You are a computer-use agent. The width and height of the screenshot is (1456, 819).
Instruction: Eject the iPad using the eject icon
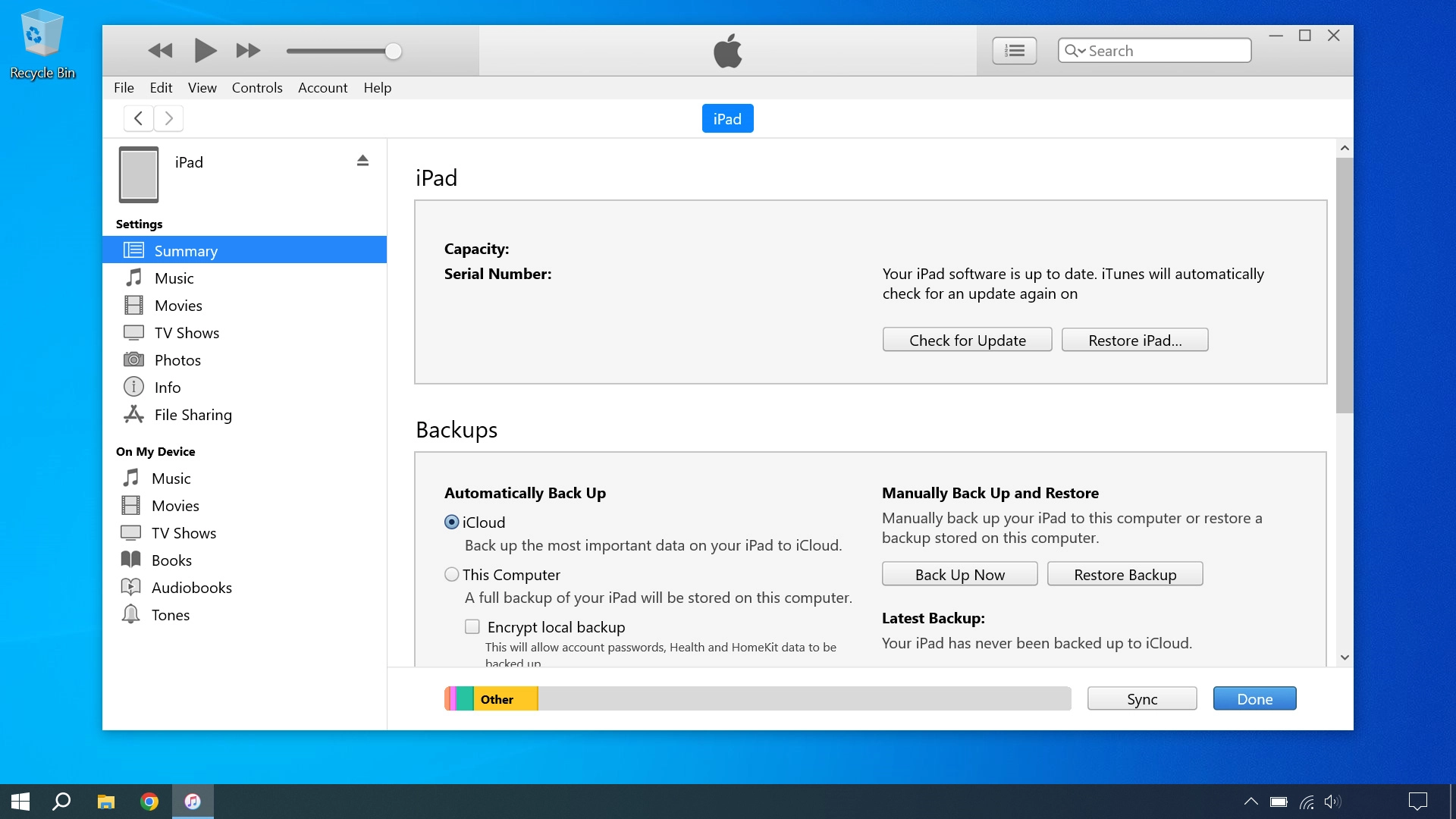pos(362,160)
